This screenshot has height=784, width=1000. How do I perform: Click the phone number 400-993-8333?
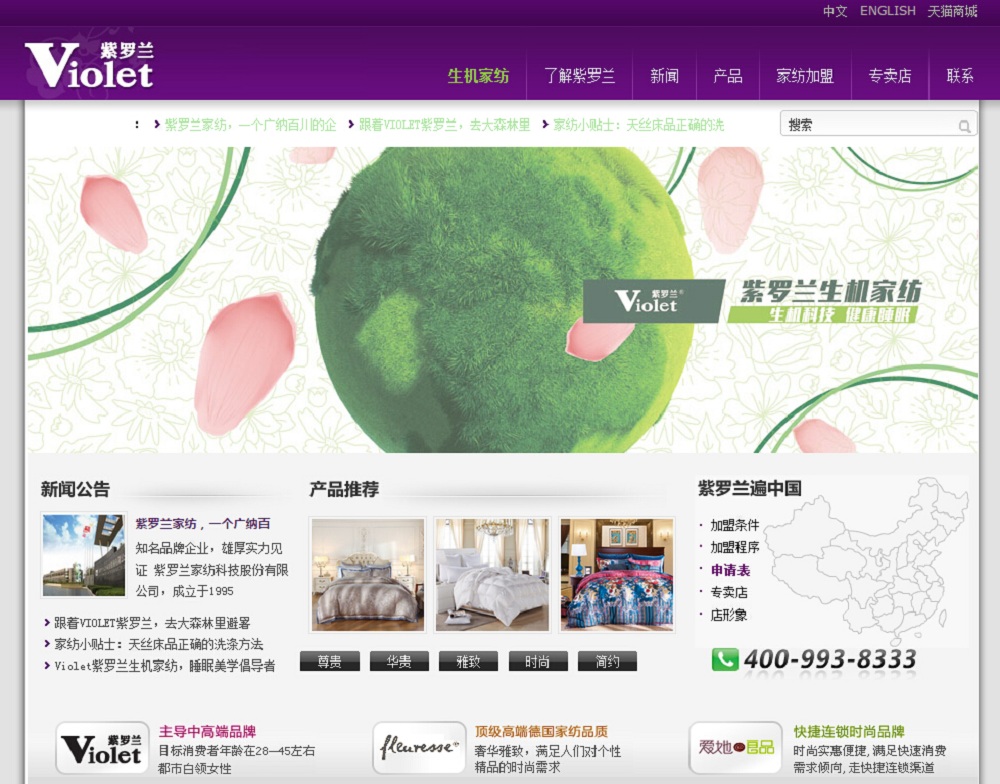pyautogui.click(x=830, y=659)
